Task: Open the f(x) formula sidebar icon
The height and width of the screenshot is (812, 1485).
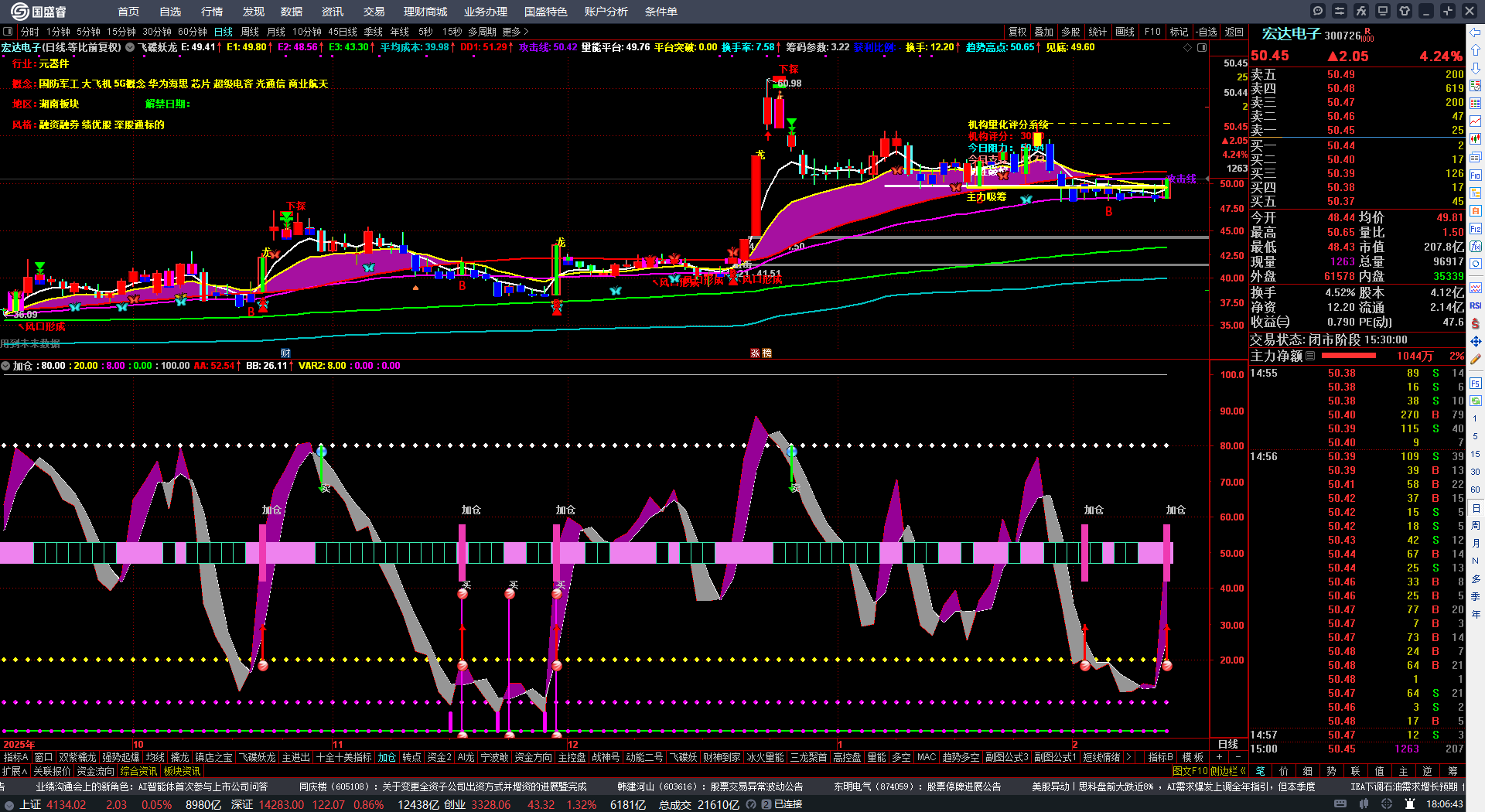Action: (x=1476, y=247)
